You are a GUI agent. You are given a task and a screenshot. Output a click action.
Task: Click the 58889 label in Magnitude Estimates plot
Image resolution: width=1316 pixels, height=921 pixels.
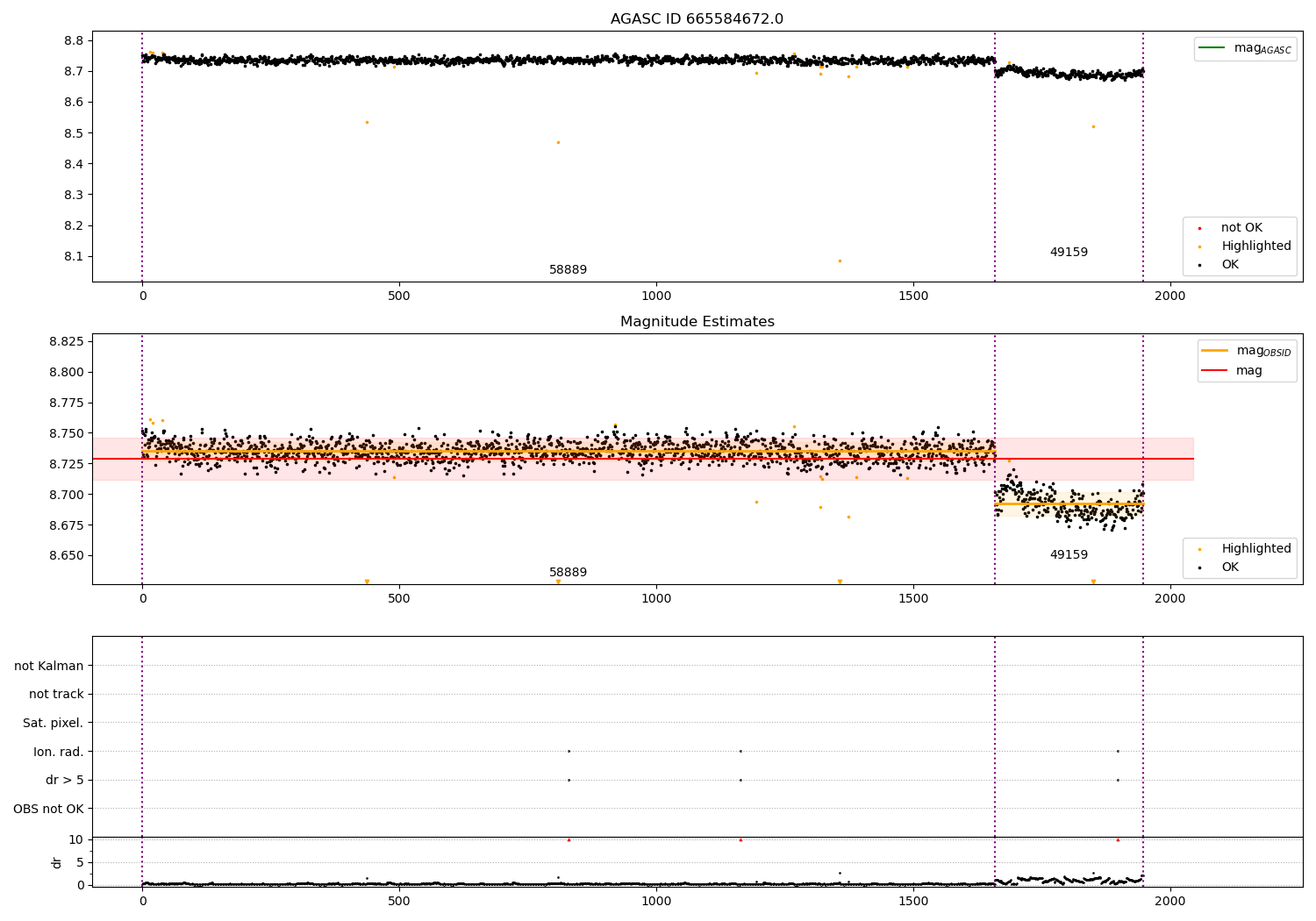tap(568, 573)
